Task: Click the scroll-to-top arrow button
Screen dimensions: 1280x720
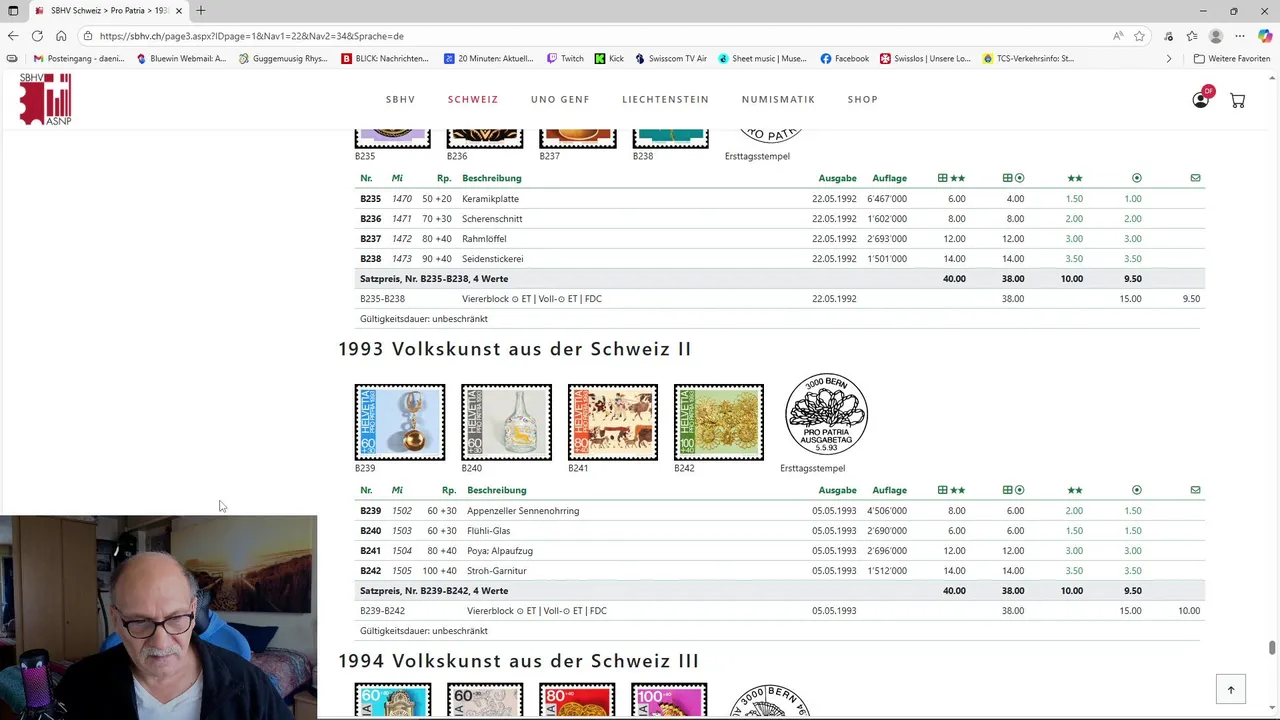Action: click(x=1231, y=689)
